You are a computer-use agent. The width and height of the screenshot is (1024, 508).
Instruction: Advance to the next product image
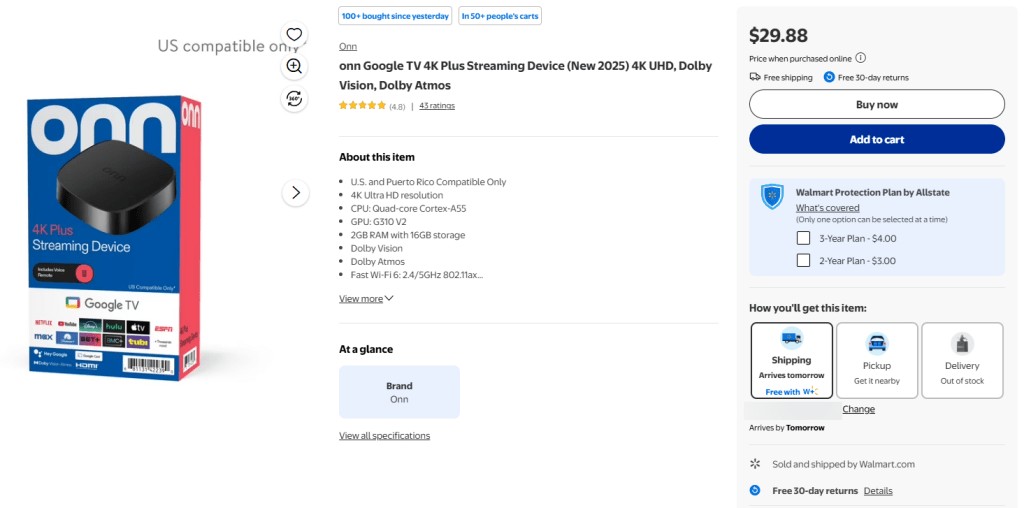pyautogui.click(x=295, y=192)
